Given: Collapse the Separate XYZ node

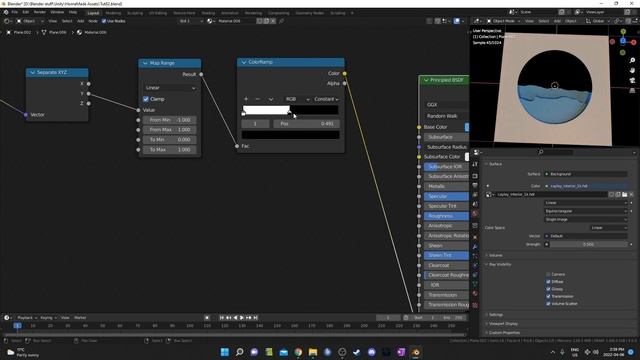Looking at the screenshot, I should click(33, 72).
